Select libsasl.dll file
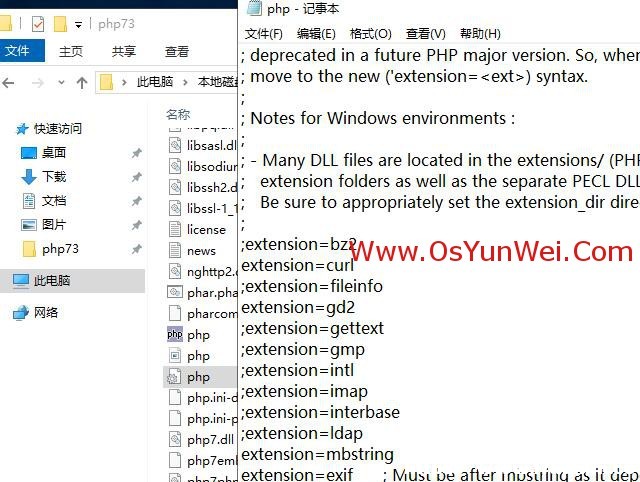Screen dimensions: 640x482 click(x=202, y=145)
